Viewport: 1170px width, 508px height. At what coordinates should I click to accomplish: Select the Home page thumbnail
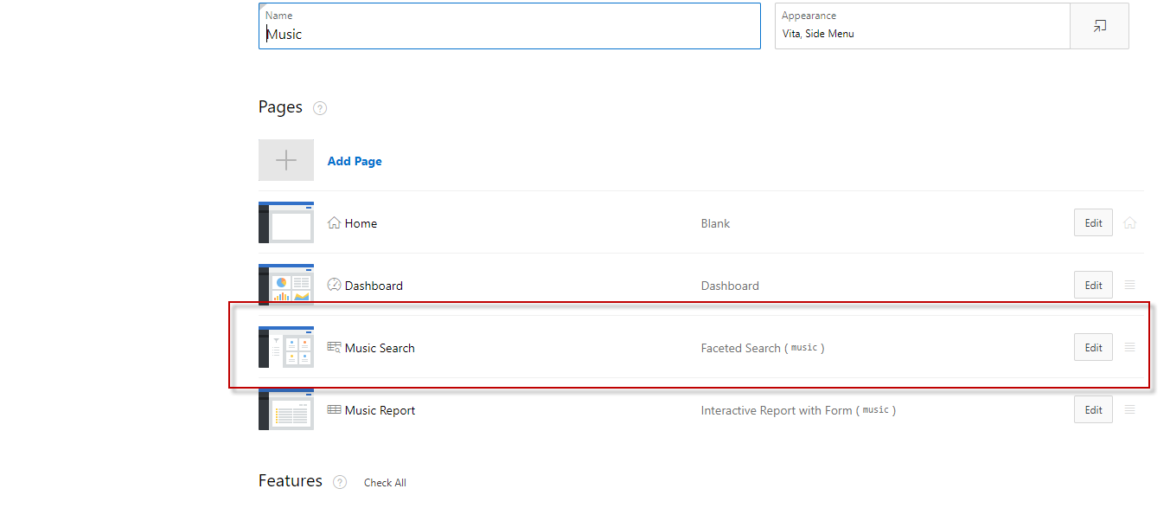click(286, 223)
